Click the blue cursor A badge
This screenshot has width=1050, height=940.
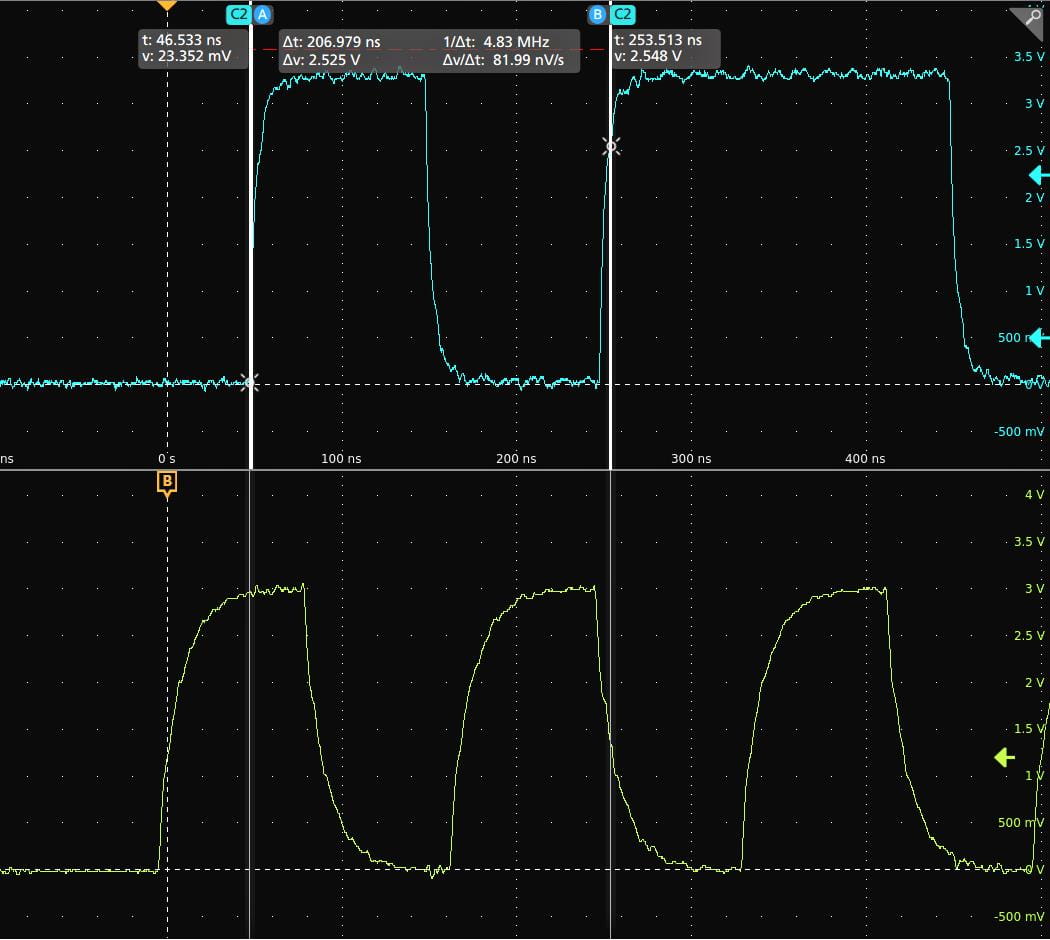(x=263, y=14)
